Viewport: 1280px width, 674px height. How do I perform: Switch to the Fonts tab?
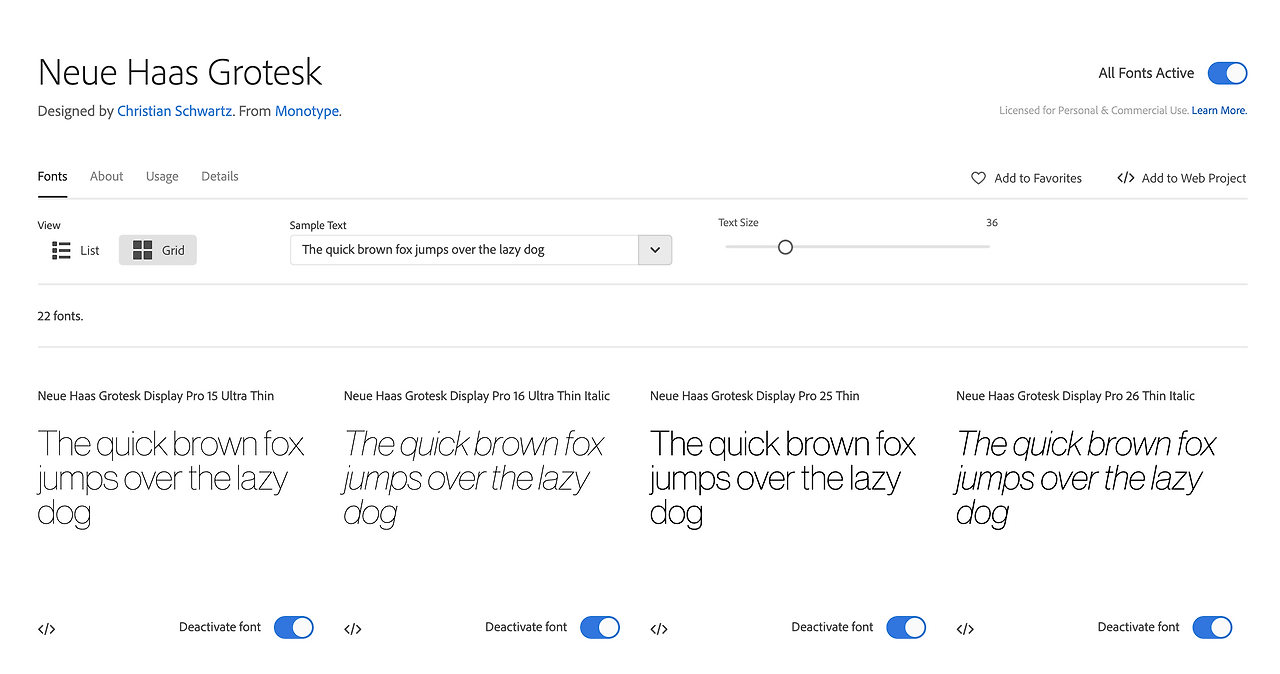[53, 176]
